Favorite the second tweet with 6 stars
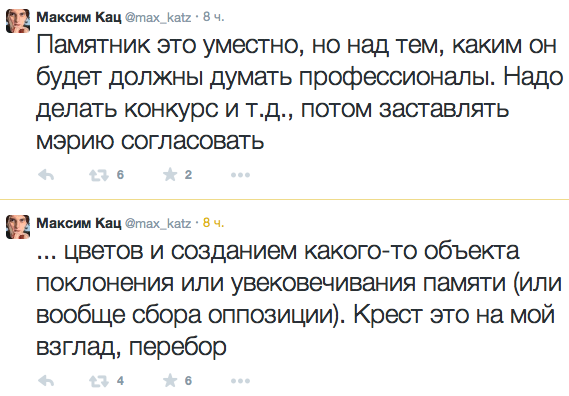The height and width of the screenshot is (396, 569). pos(170,380)
